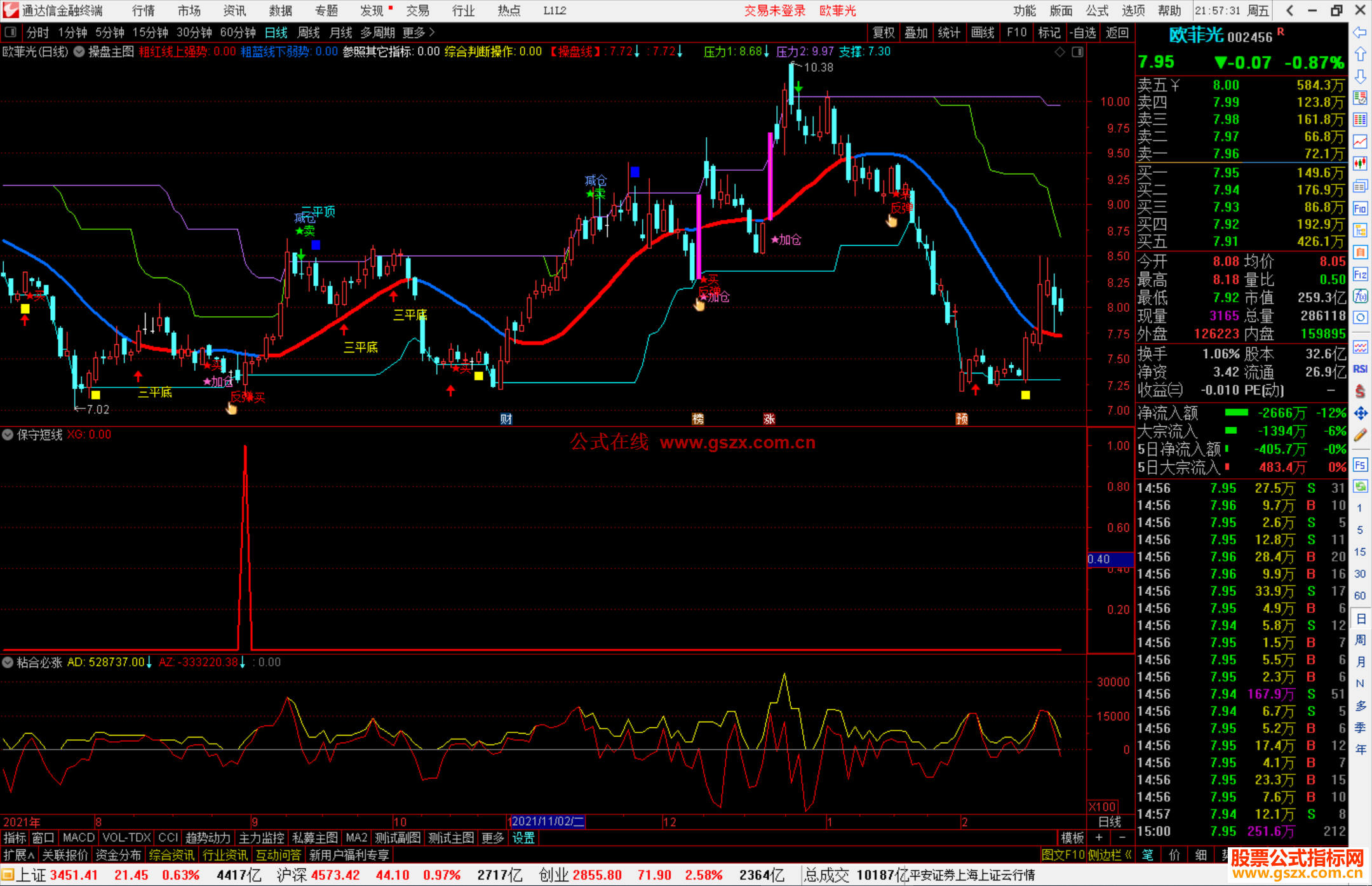Select the pencil drawing tool icon
This screenshot has width=1372, height=886.
click(x=1360, y=435)
